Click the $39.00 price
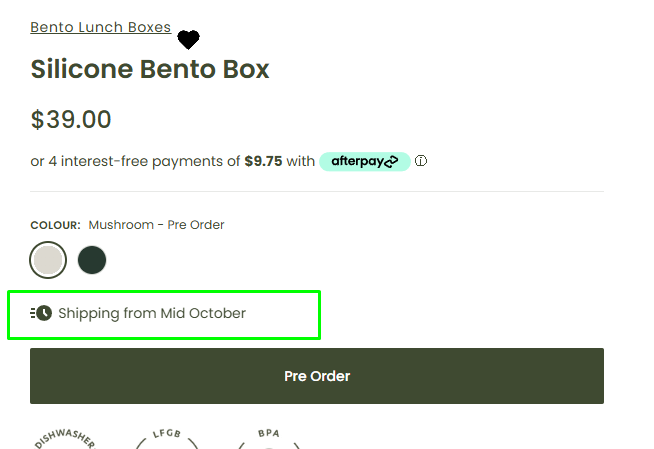This screenshot has width=654, height=449. [x=71, y=120]
